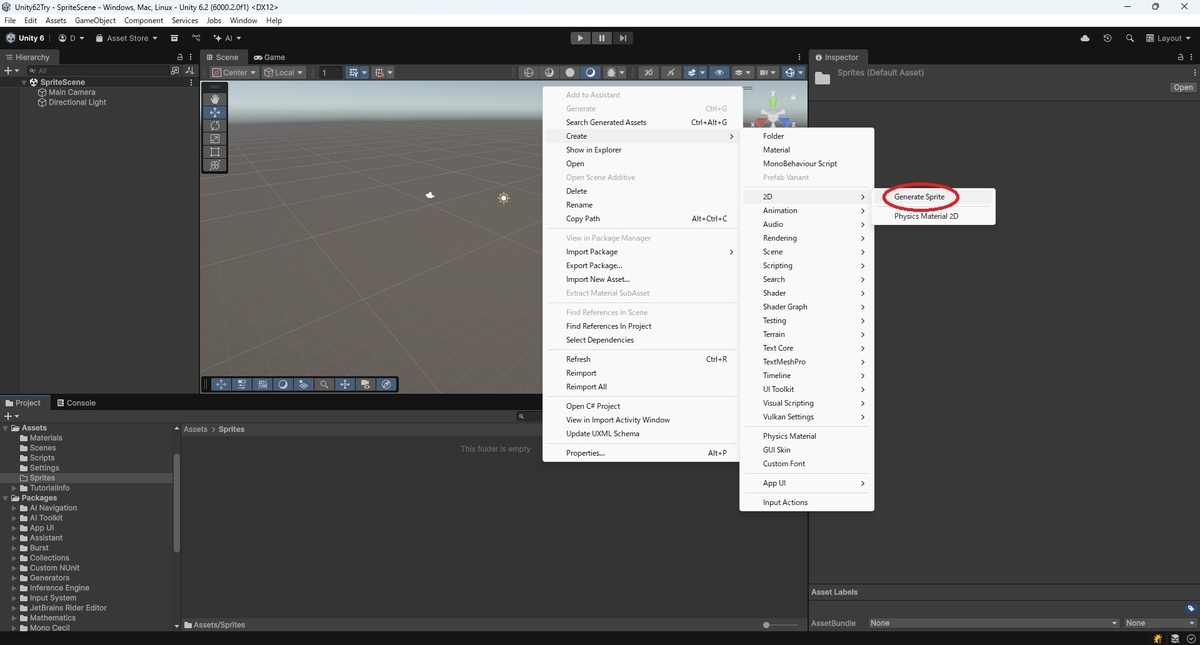Click the cloud services icon
The image size is (1200, 645).
(1085, 38)
